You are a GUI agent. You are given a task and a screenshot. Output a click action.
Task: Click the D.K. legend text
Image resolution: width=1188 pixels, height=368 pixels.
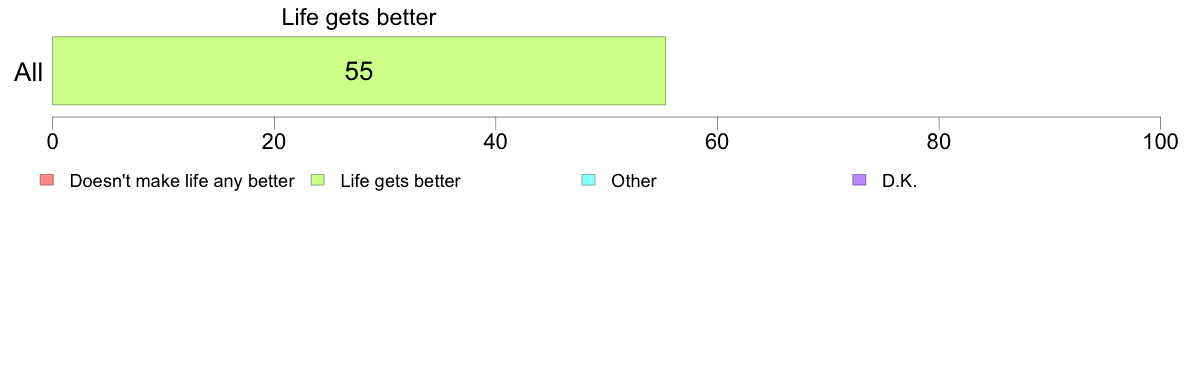[899, 181]
